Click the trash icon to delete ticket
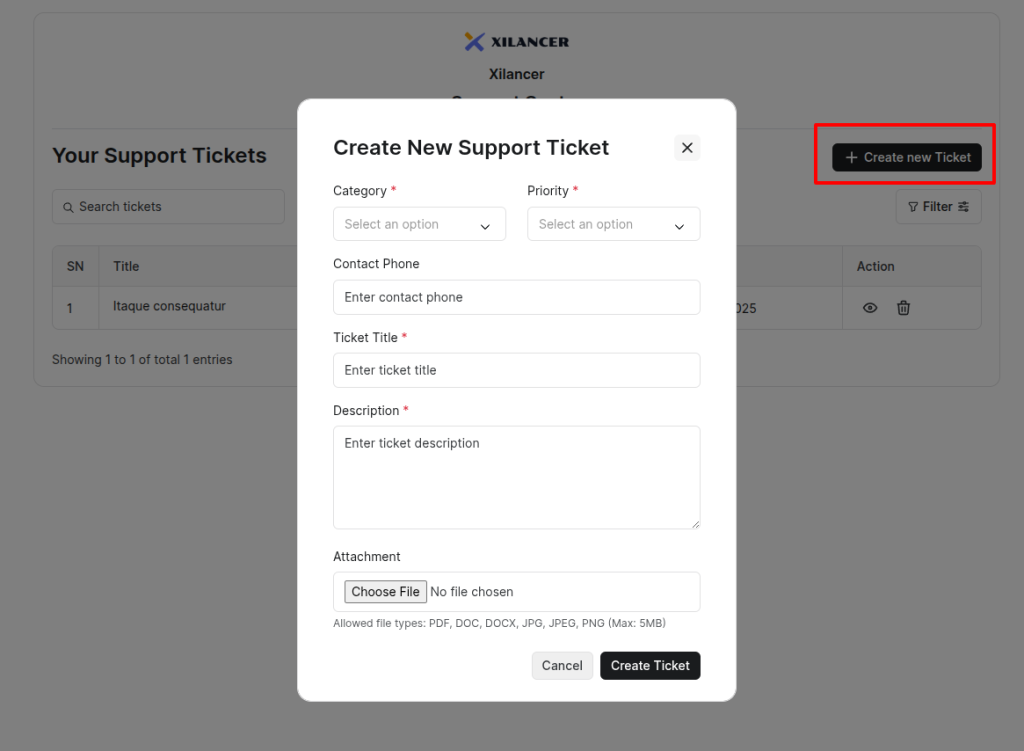Screen dimensions: 1024x751 903,308
